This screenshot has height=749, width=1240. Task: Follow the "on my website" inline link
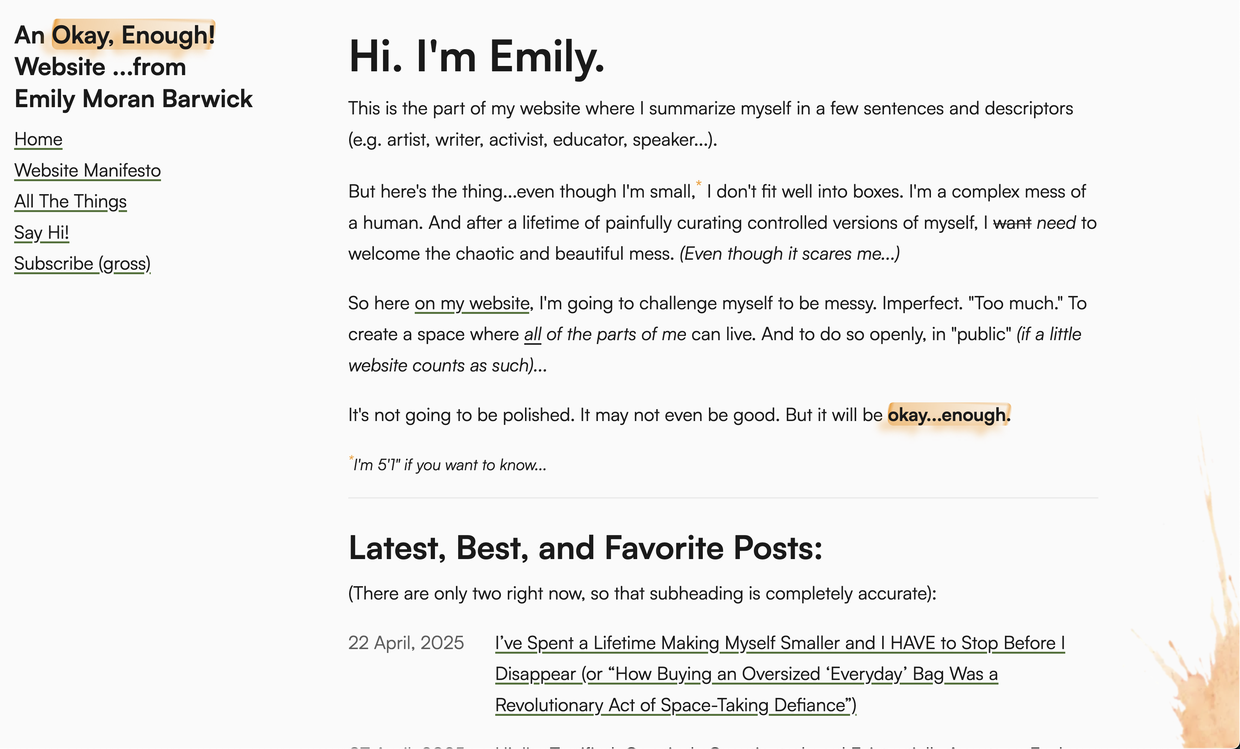click(x=472, y=303)
